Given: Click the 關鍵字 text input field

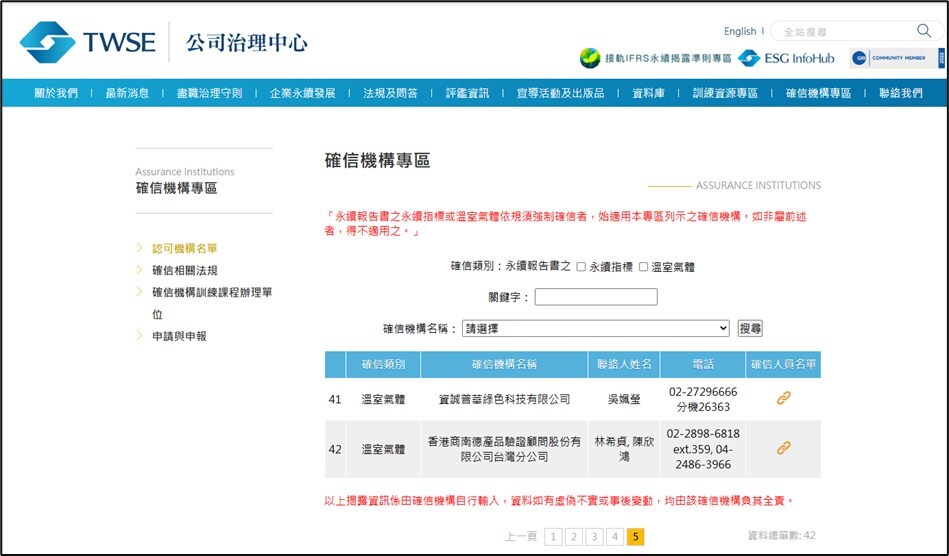Looking at the screenshot, I should (x=596, y=297).
